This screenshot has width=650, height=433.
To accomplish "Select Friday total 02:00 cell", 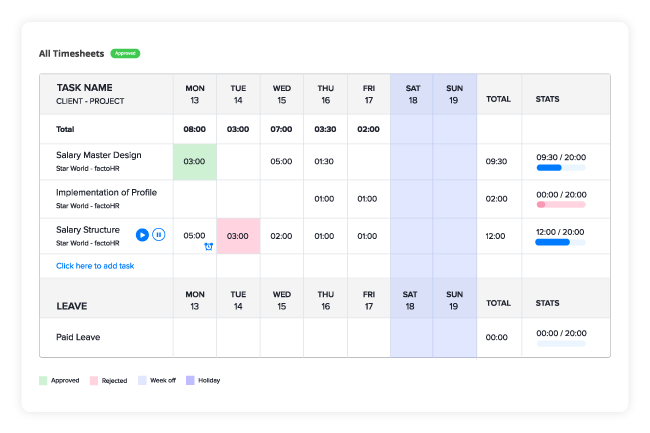I will [368, 129].
